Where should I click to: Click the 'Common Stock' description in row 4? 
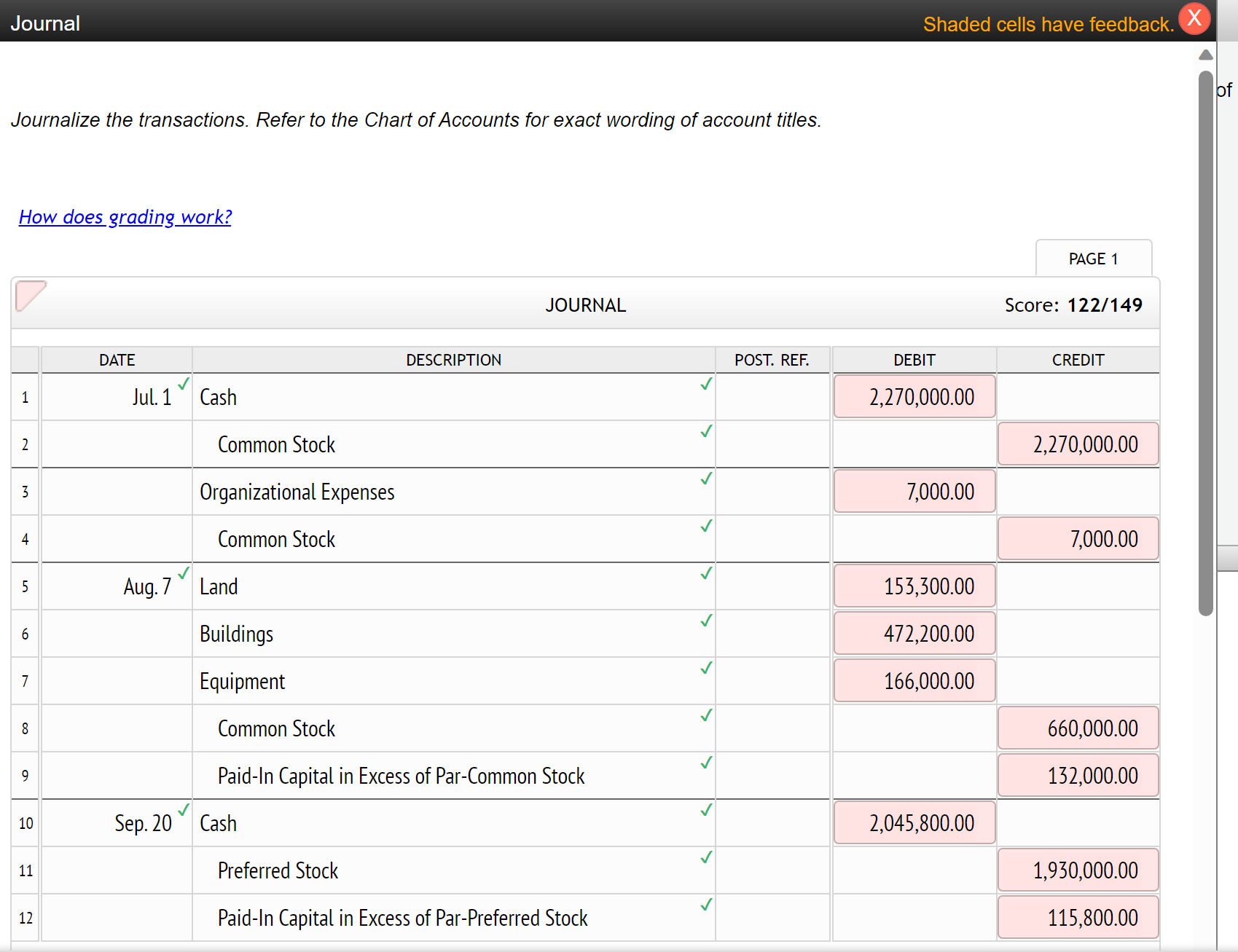pos(453,539)
